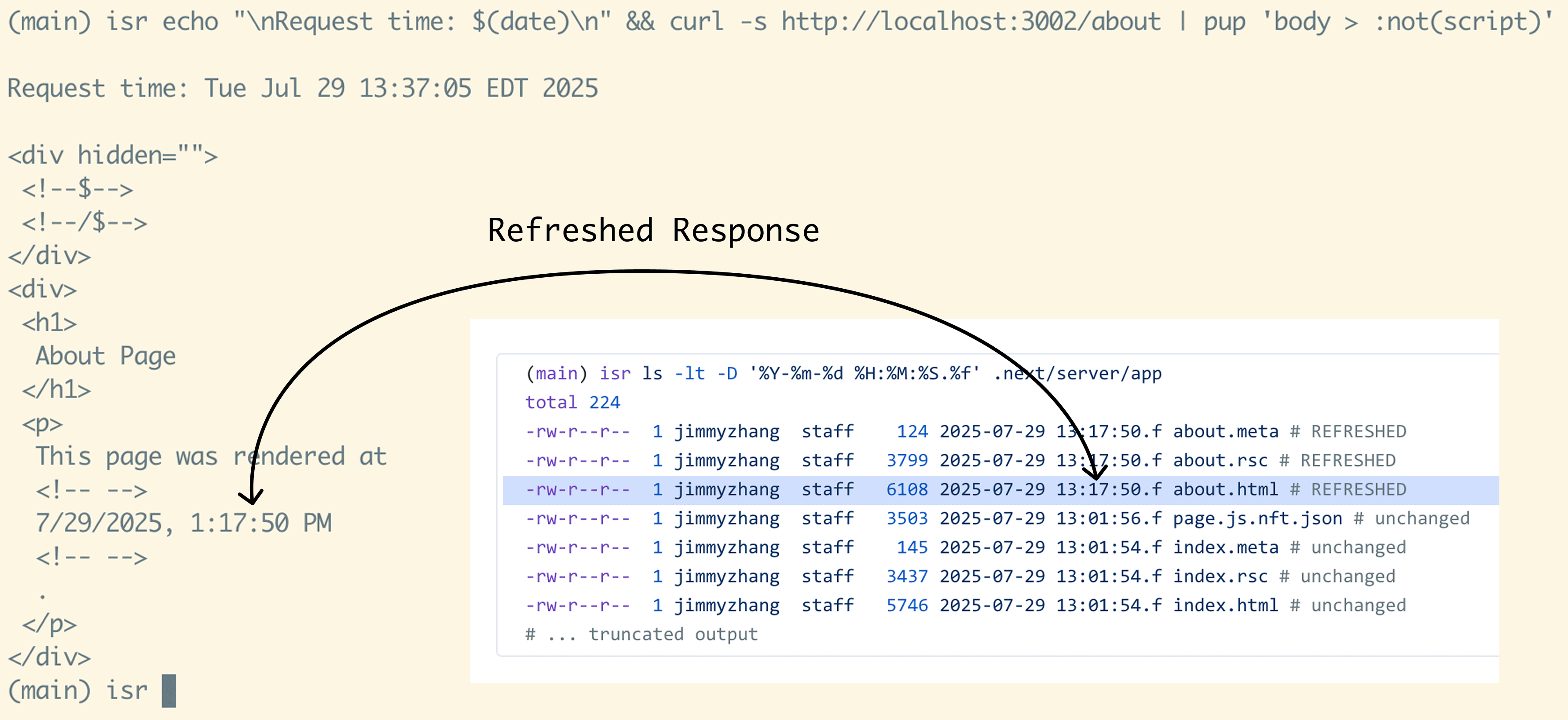Image resolution: width=1568 pixels, height=720 pixels.
Task: Click the page.js.nft.json file name
Action: click(x=1257, y=518)
